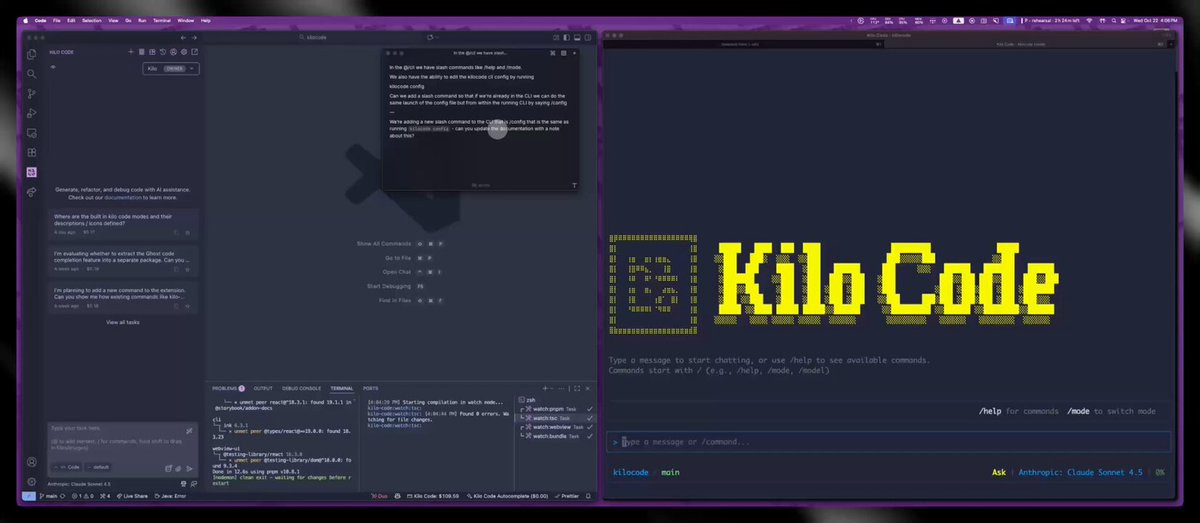Select the watch:pnpm task terminal
This screenshot has width=1200, height=523.
(x=555, y=409)
